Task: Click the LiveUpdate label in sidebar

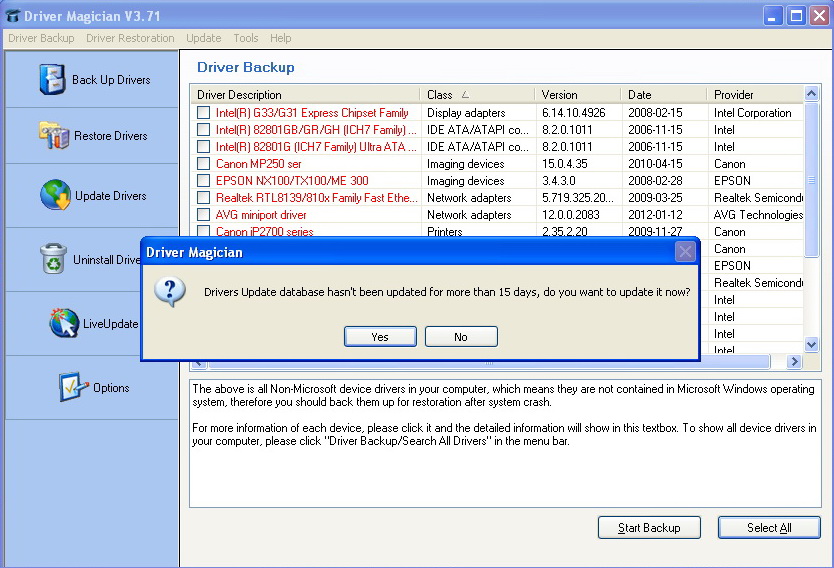Action: click(110, 323)
